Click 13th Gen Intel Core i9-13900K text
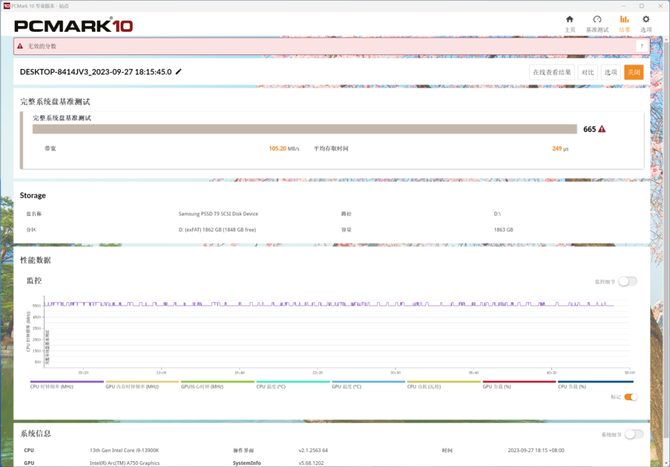Screen dimensions: 670x467 point(124,450)
